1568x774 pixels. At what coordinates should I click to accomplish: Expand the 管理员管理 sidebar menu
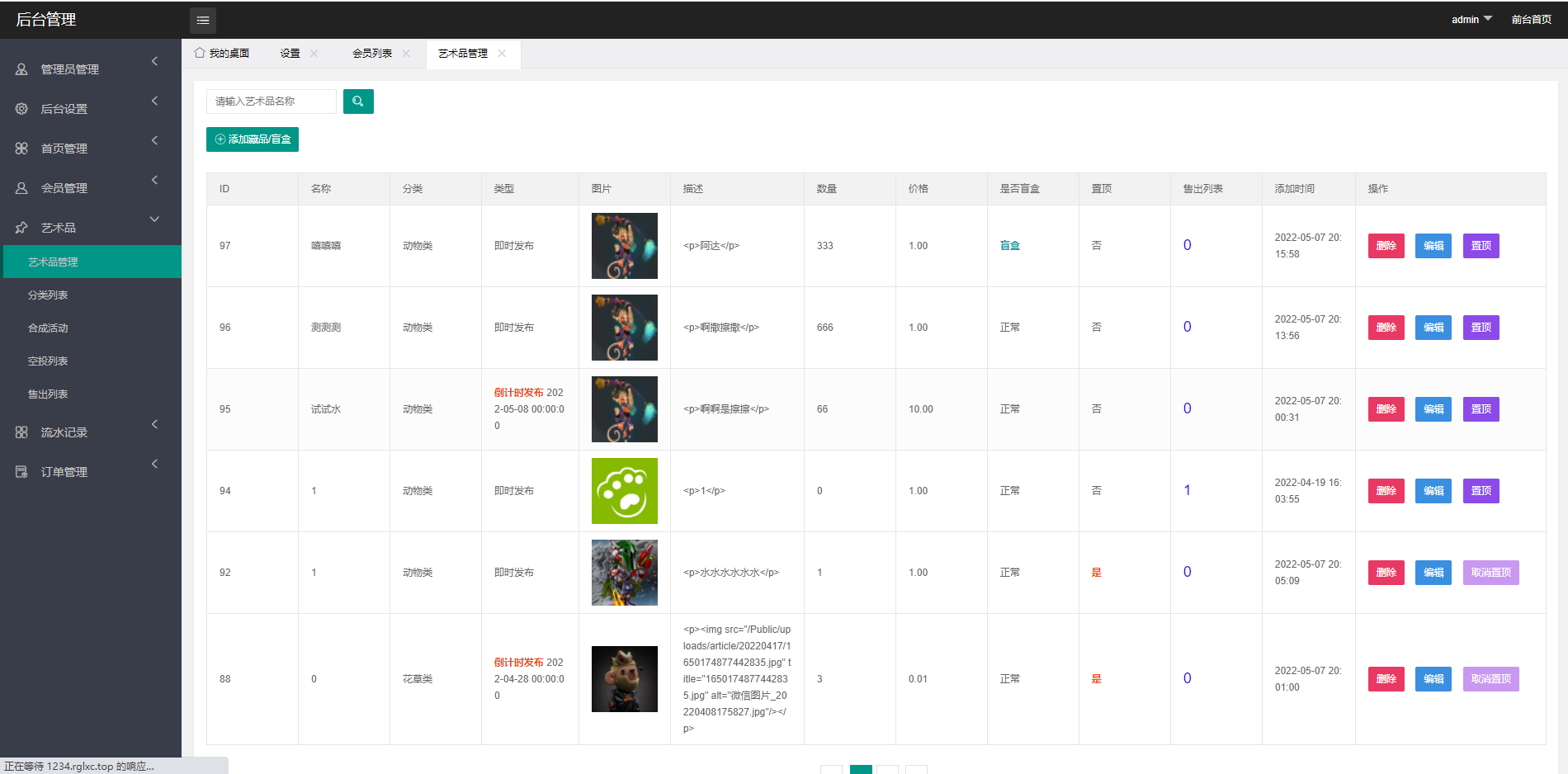[90, 69]
